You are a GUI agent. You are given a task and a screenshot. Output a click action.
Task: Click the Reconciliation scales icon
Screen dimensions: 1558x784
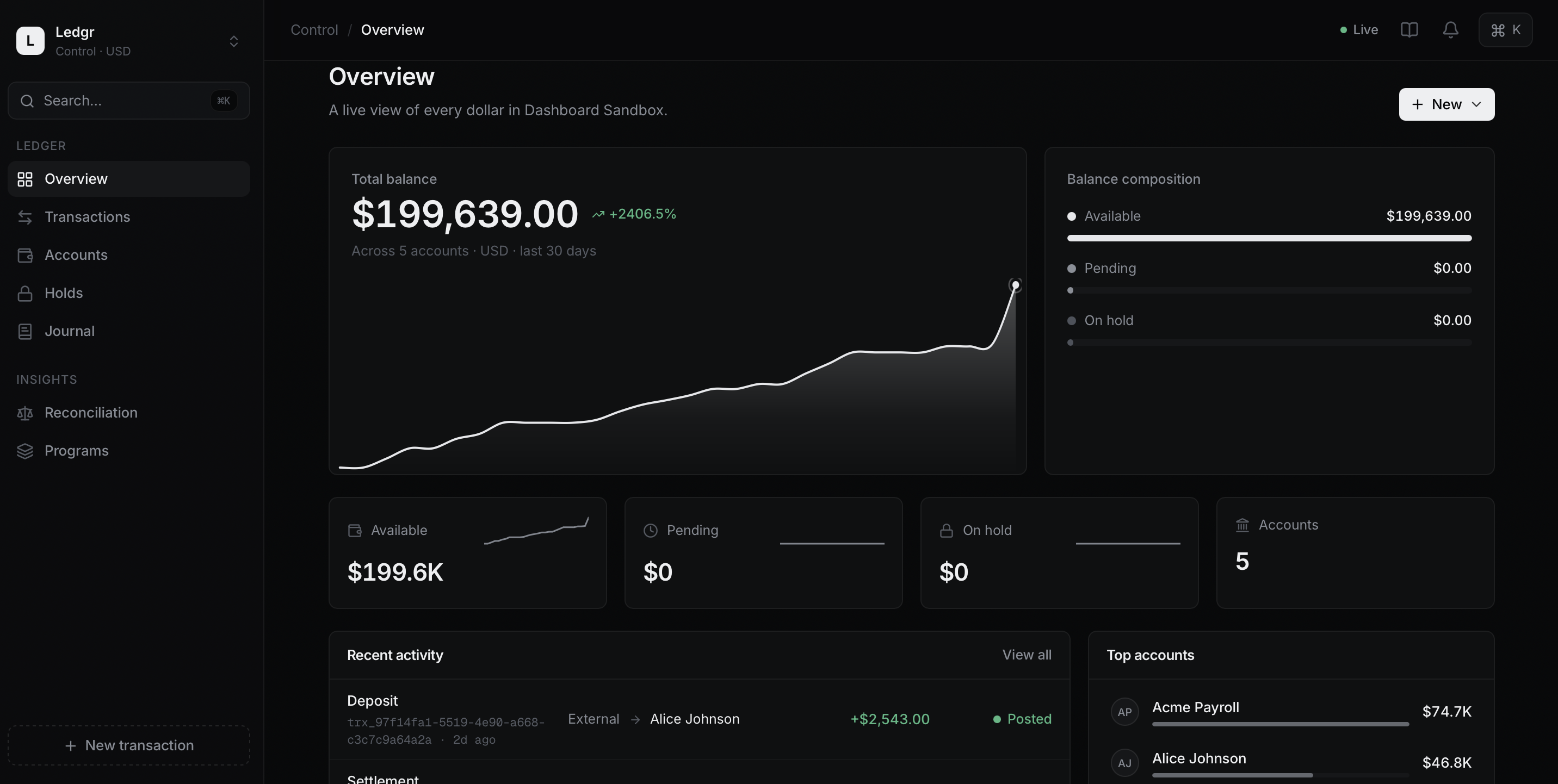click(25, 413)
